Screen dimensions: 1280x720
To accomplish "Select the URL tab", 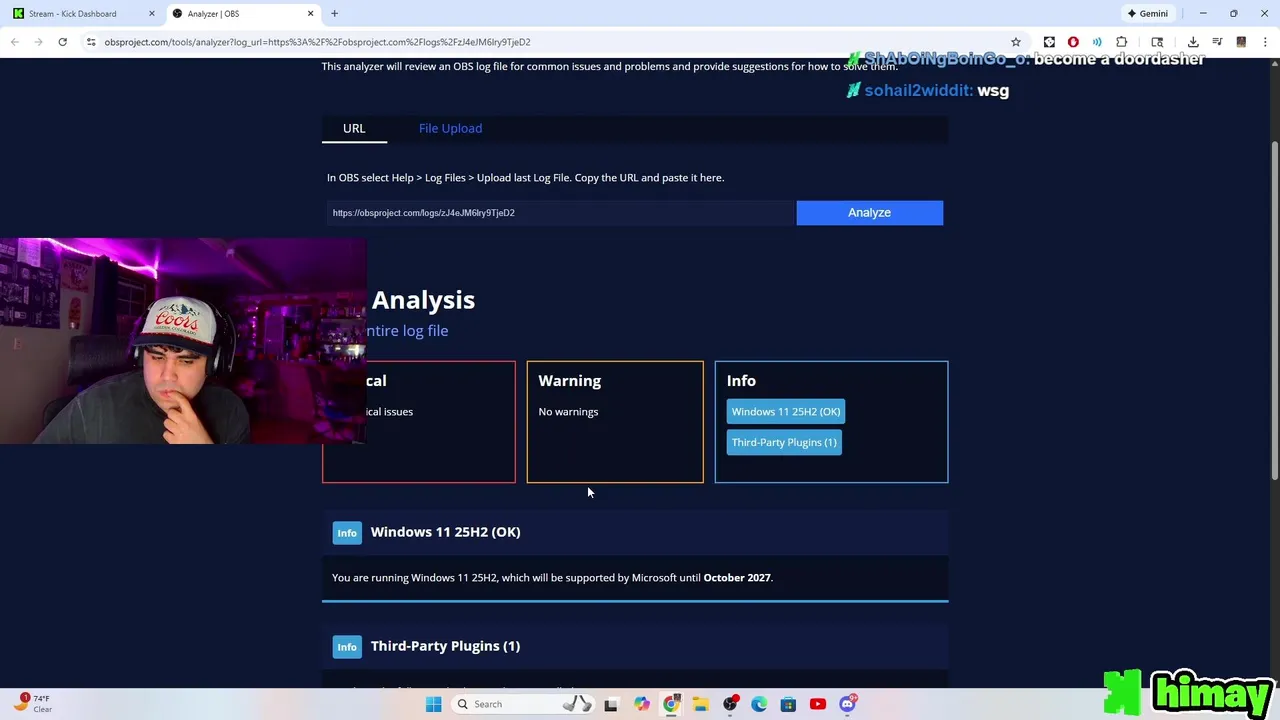I will pyautogui.click(x=354, y=128).
